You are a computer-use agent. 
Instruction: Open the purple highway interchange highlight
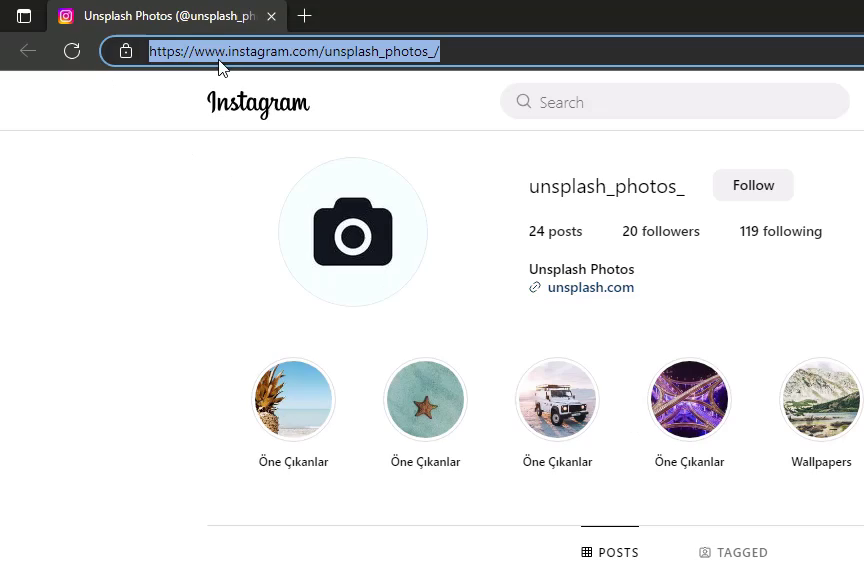click(689, 399)
